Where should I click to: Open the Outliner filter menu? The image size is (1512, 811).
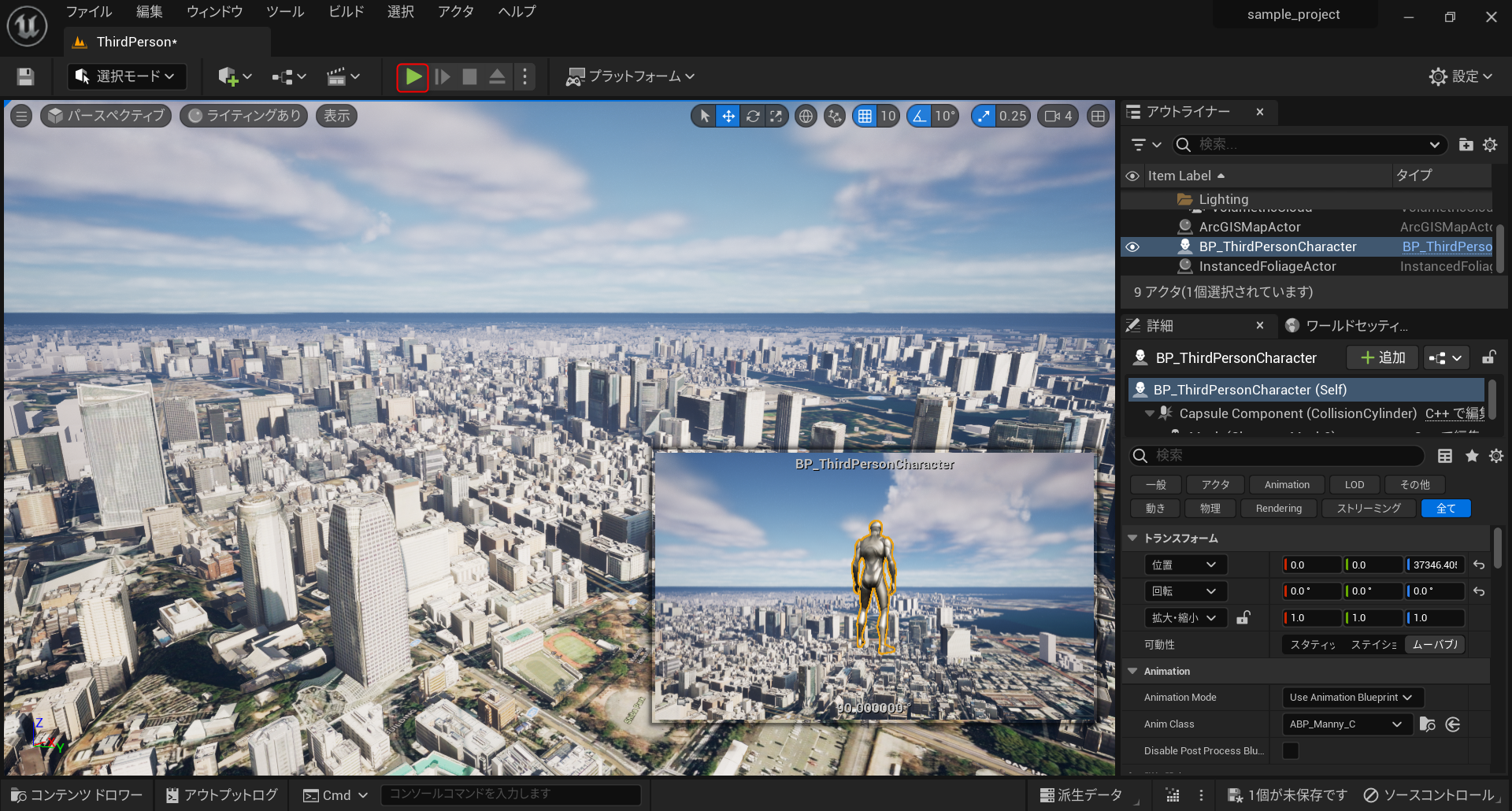(1146, 145)
